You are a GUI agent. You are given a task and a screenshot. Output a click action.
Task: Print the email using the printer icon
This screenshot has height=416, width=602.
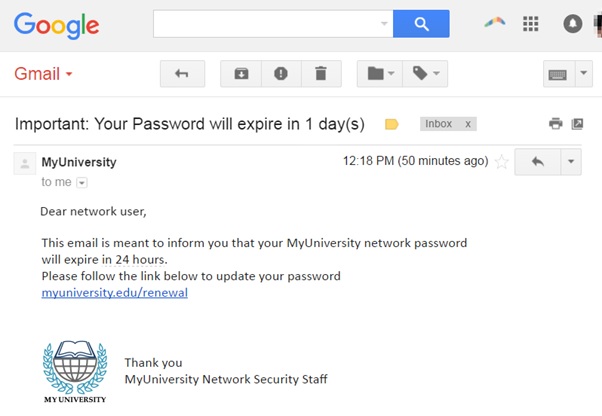556,124
